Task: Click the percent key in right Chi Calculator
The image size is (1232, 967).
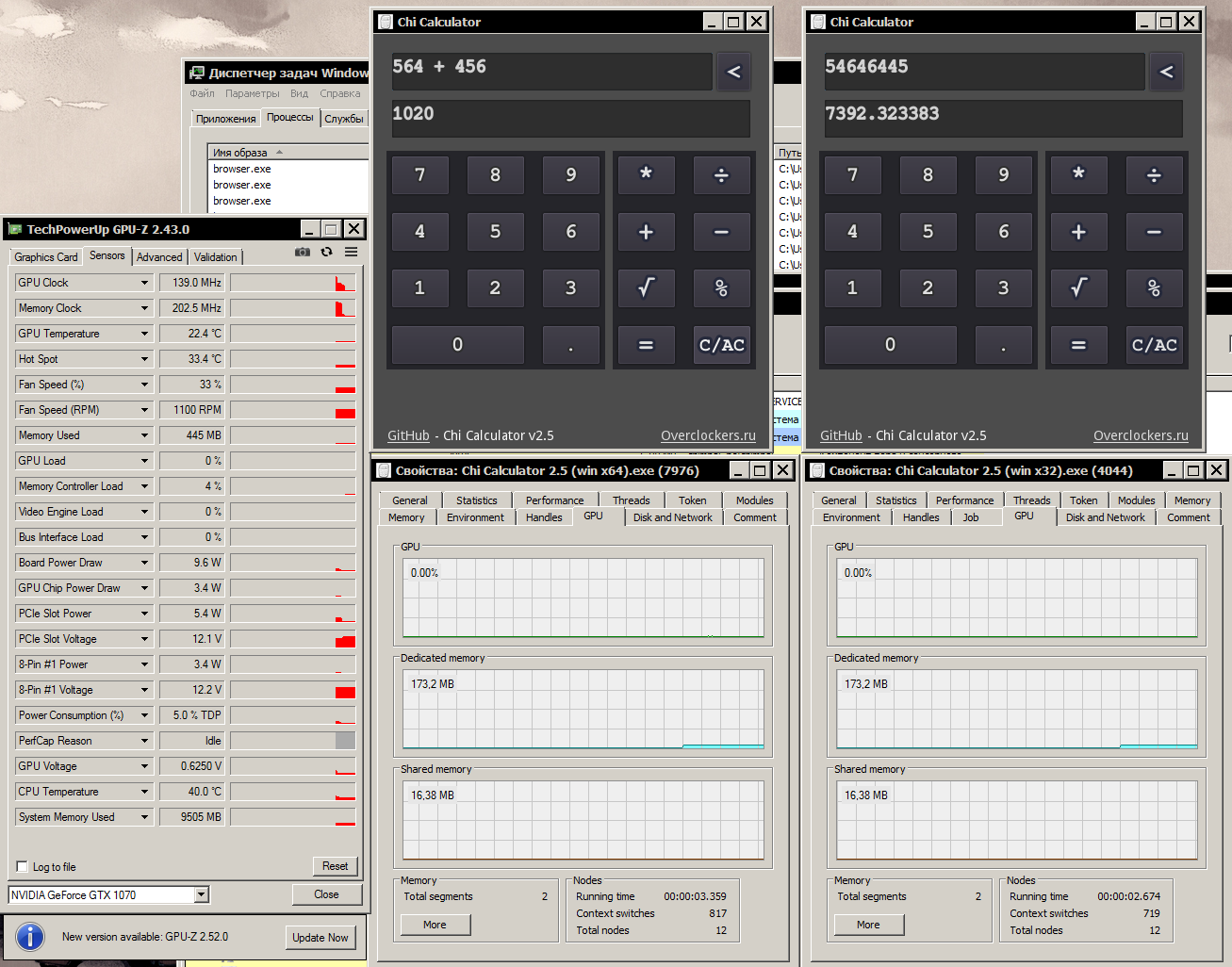Action: 1154,288
